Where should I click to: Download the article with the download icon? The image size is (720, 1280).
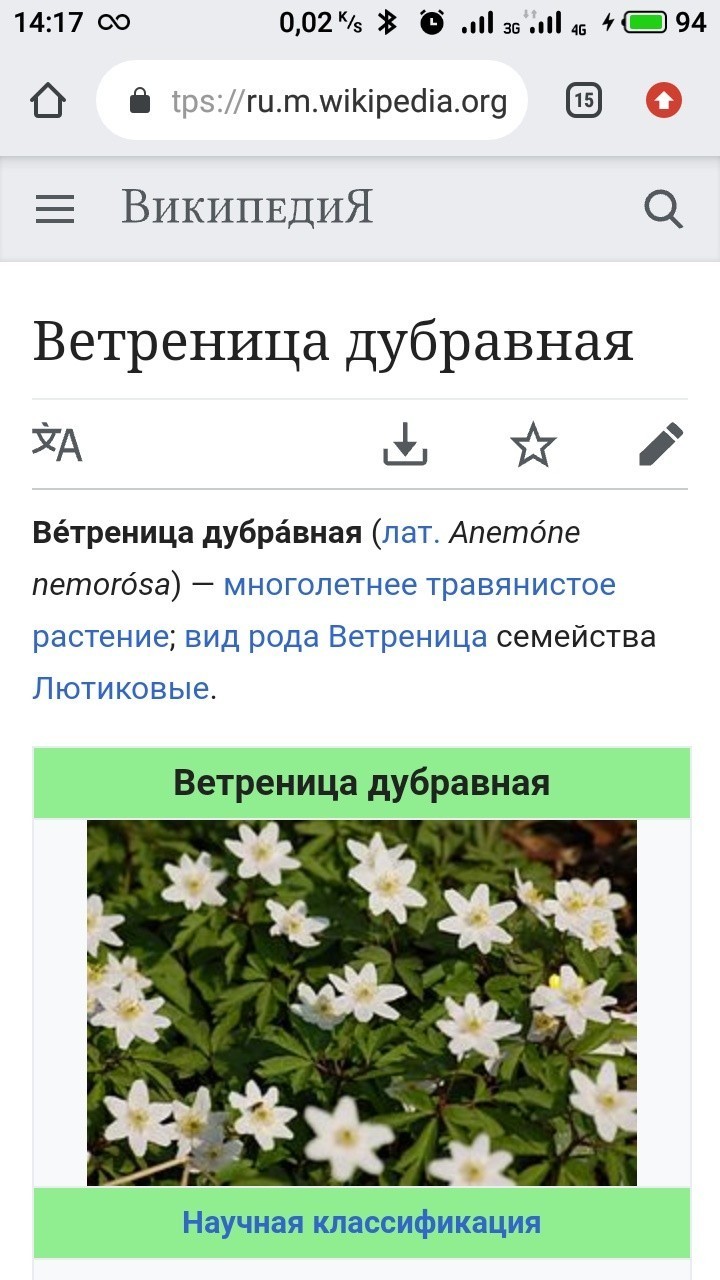[405, 444]
